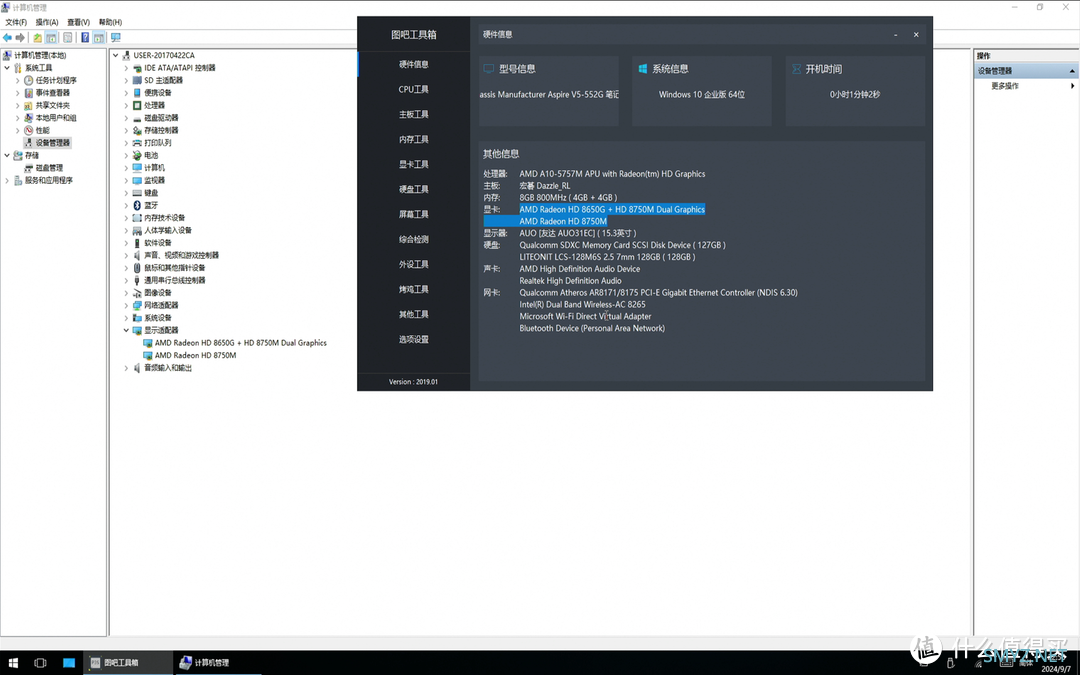Open 其他工具 in 图吧工具箱 sidebar

coord(413,315)
